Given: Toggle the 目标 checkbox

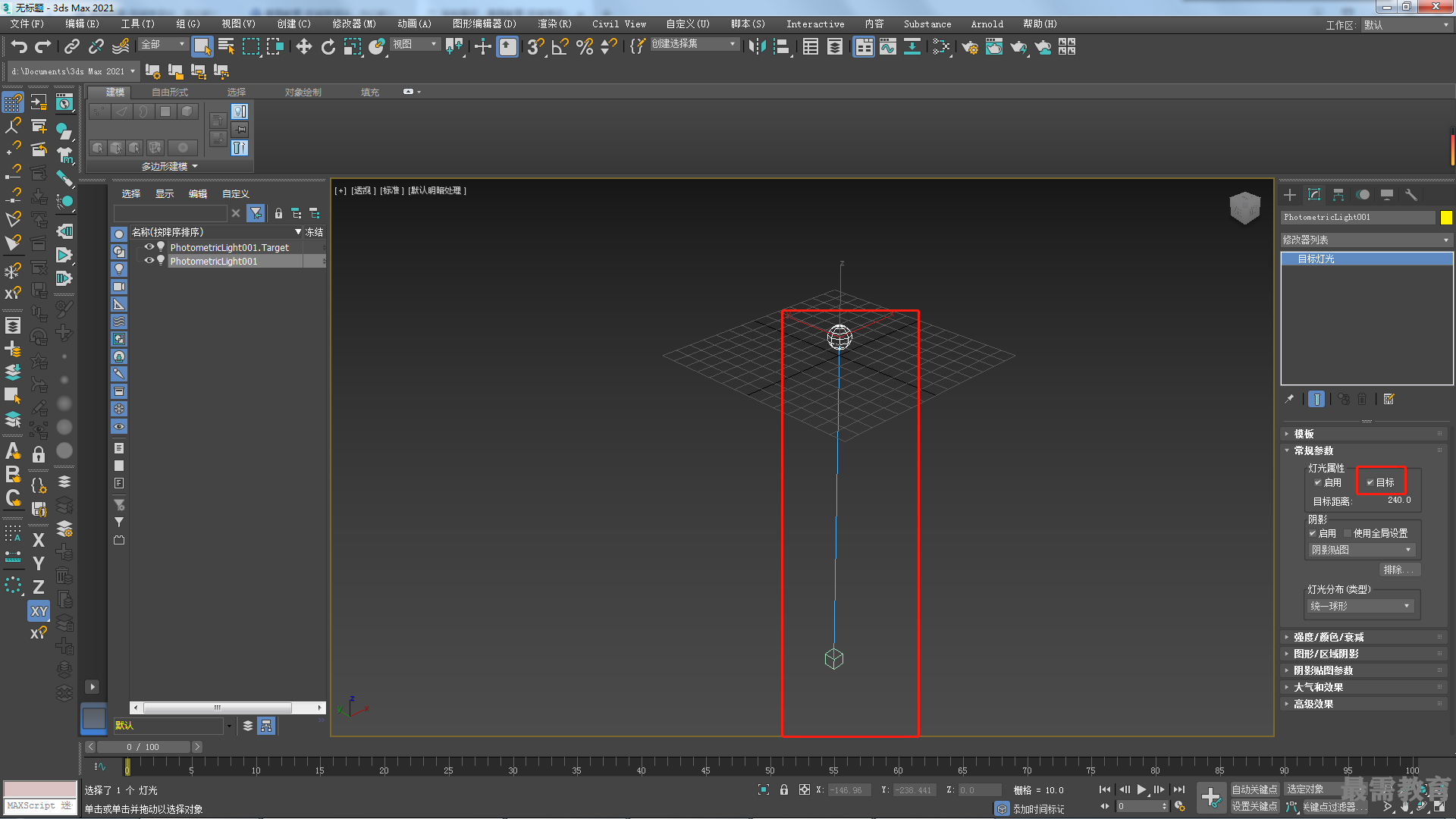Looking at the screenshot, I should coord(1370,482).
